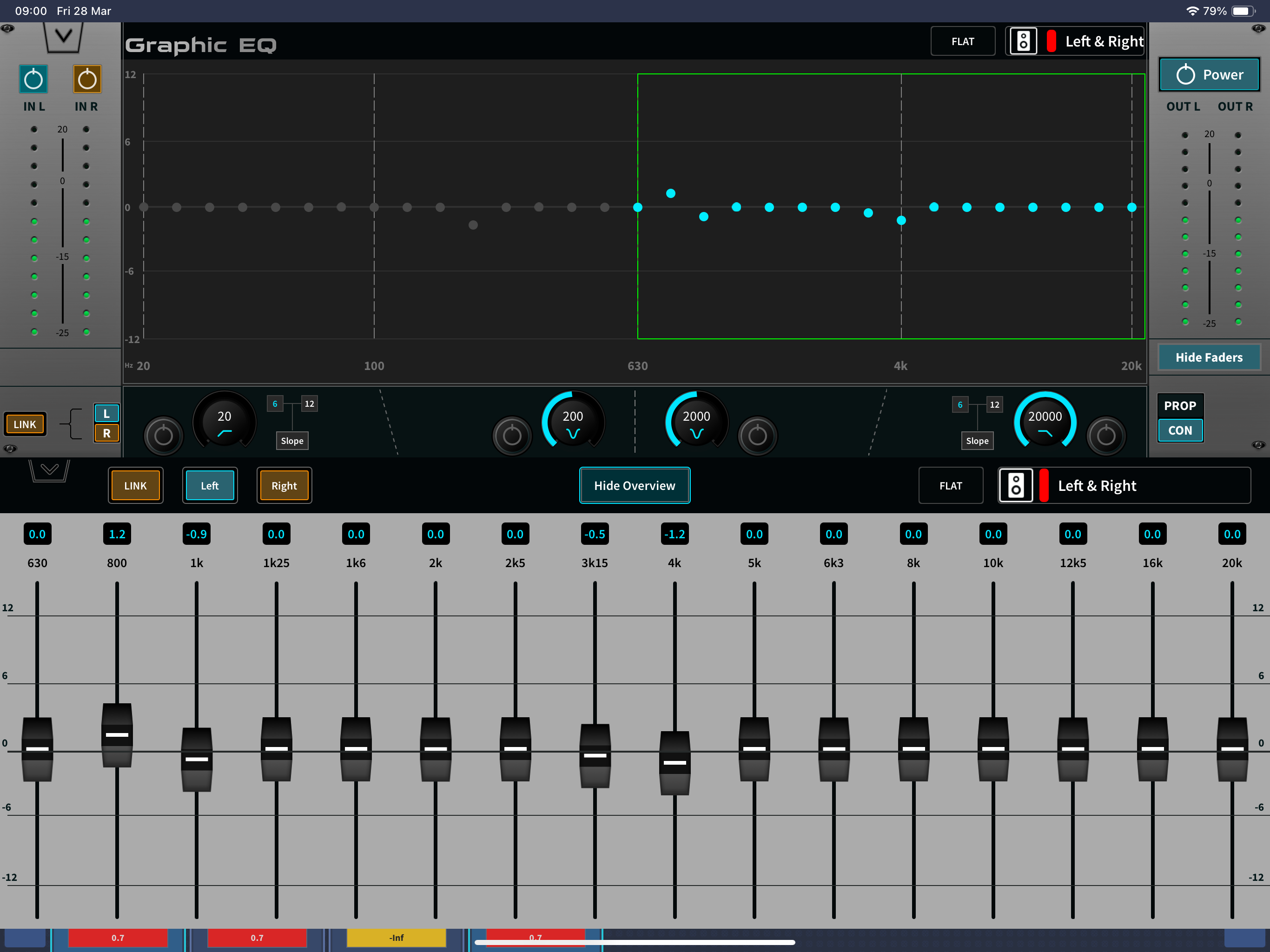
Task: Toggle the IN L power icon
Action: coord(33,79)
